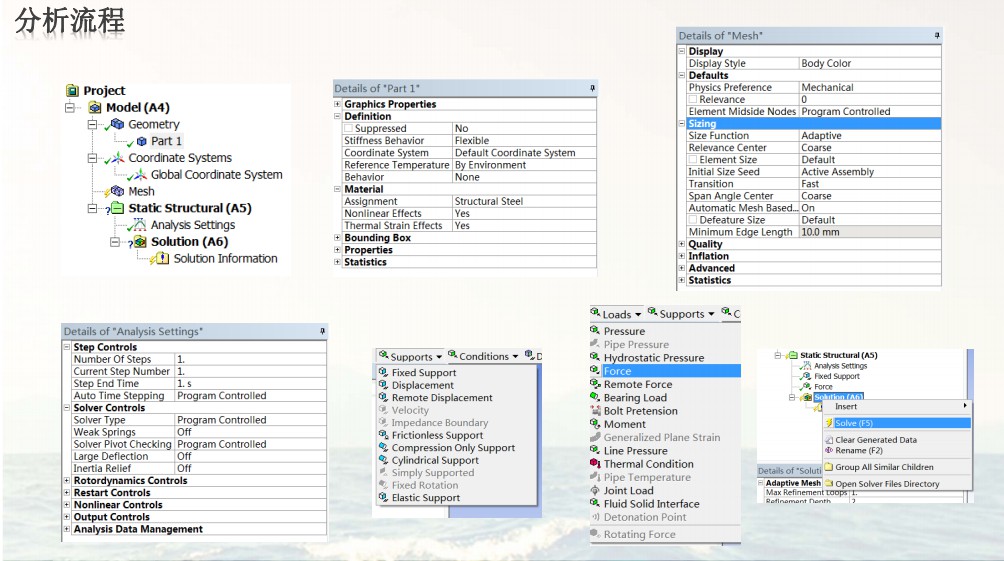The height and width of the screenshot is (561, 1004).
Task: Select Solve (F5) in context menu
Action: [x=853, y=423]
